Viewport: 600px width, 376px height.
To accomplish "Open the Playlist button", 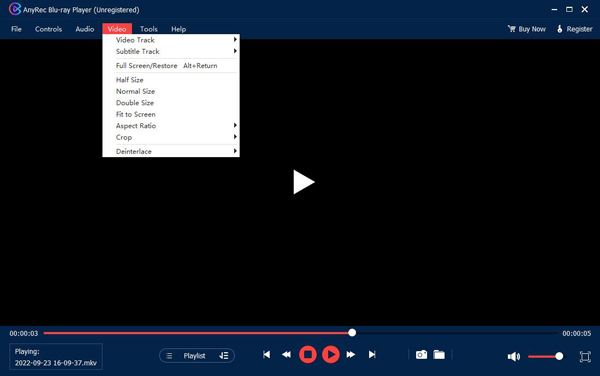I will pos(197,356).
